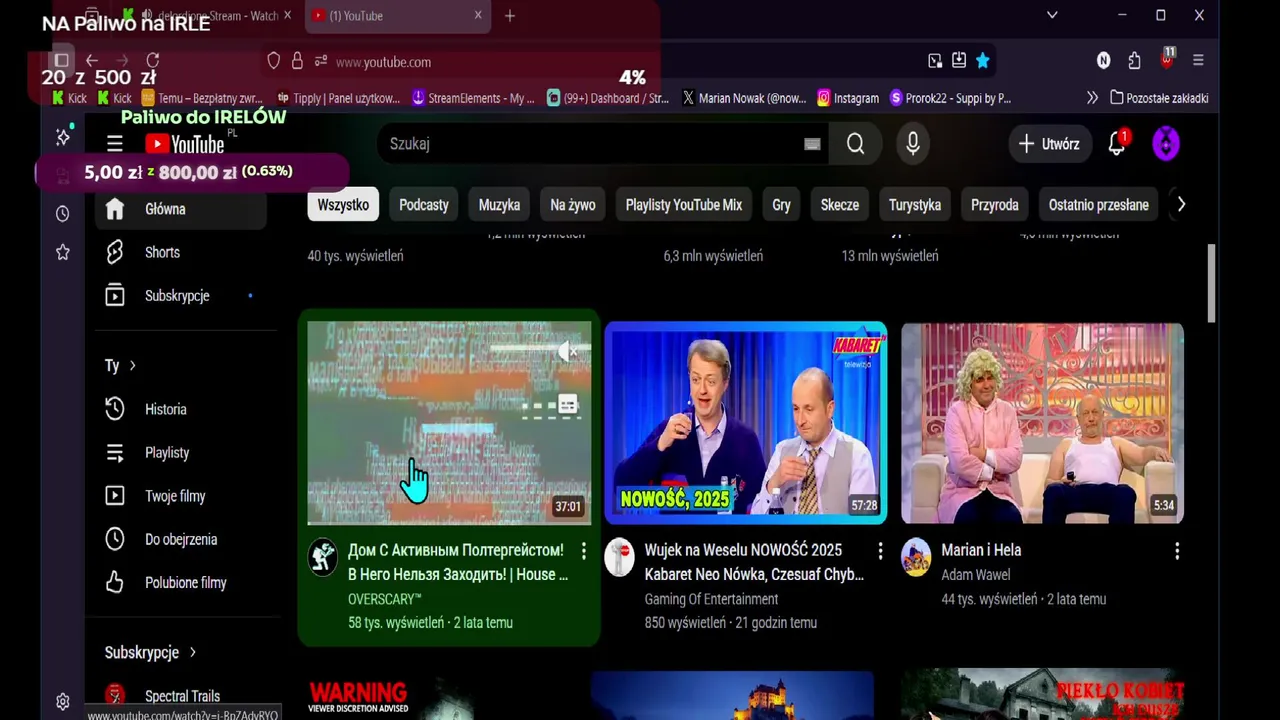This screenshot has height=720, width=1280.
Task: Open Pozostałe zakładki folder
Action: click(1159, 98)
